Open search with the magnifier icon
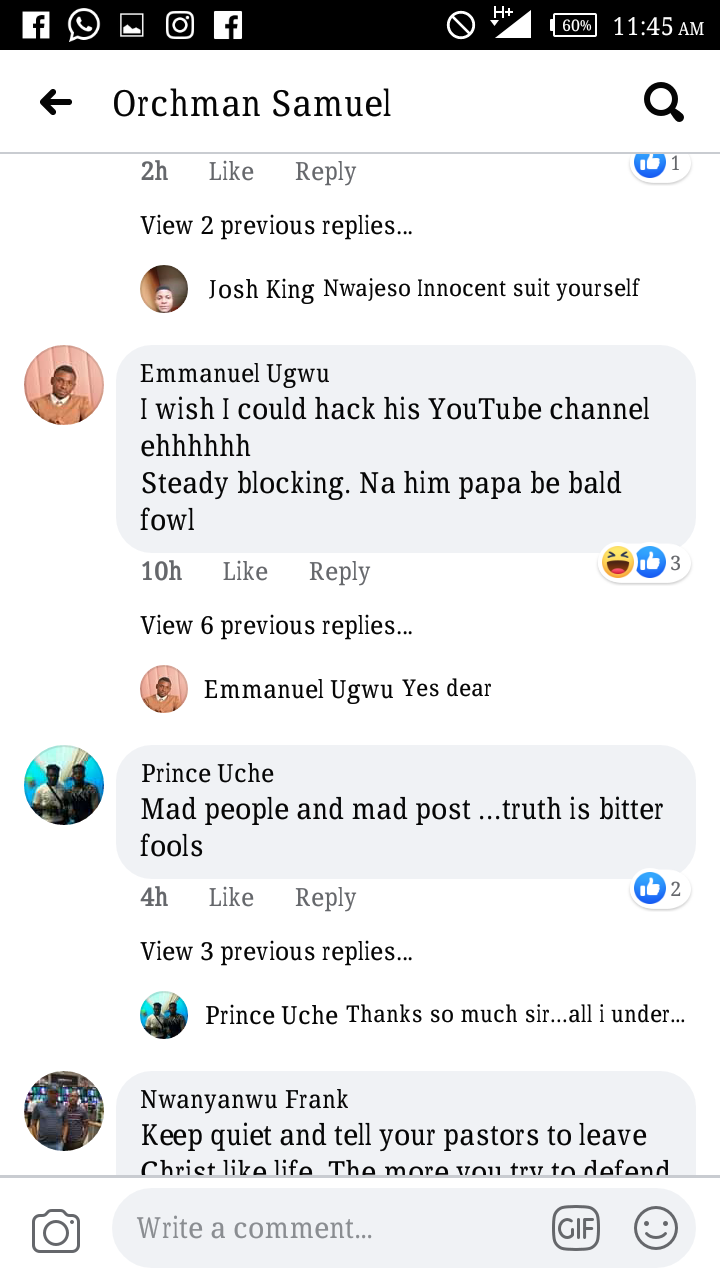Image resolution: width=720 pixels, height=1280 pixels. (663, 102)
